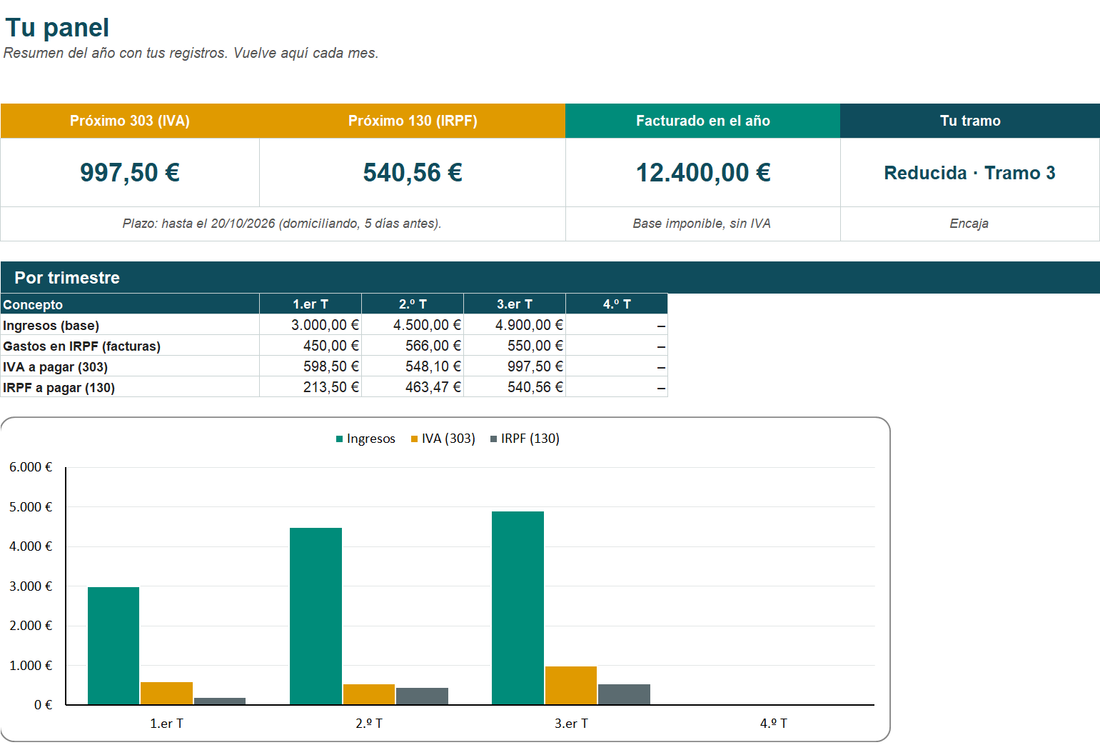1100x750 pixels.
Task: Click the 'Facturado en el año' header
Action: coord(703,121)
